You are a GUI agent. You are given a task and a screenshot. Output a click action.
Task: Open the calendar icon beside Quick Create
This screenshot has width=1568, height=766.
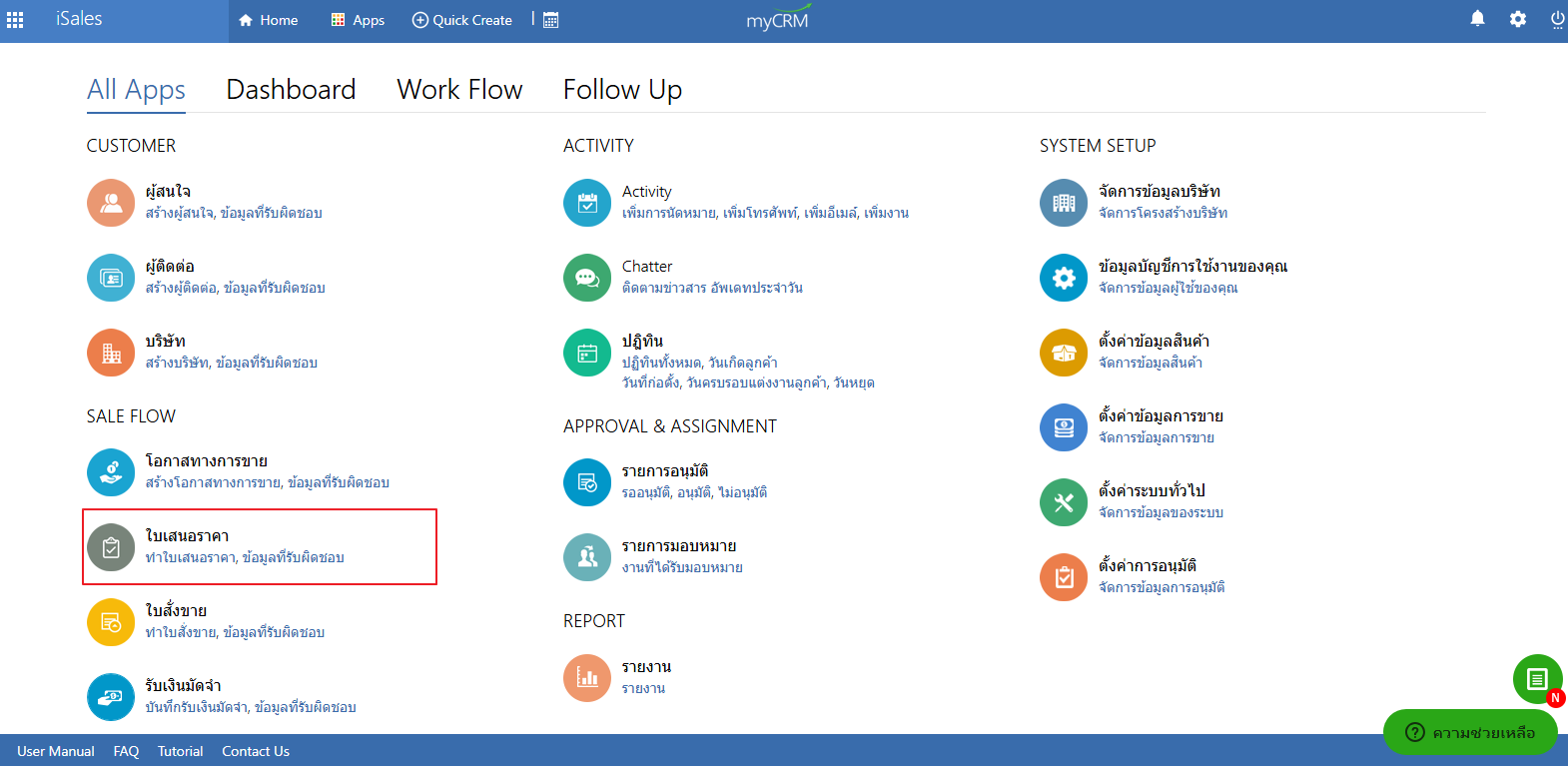pyautogui.click(x=550, y=20)
